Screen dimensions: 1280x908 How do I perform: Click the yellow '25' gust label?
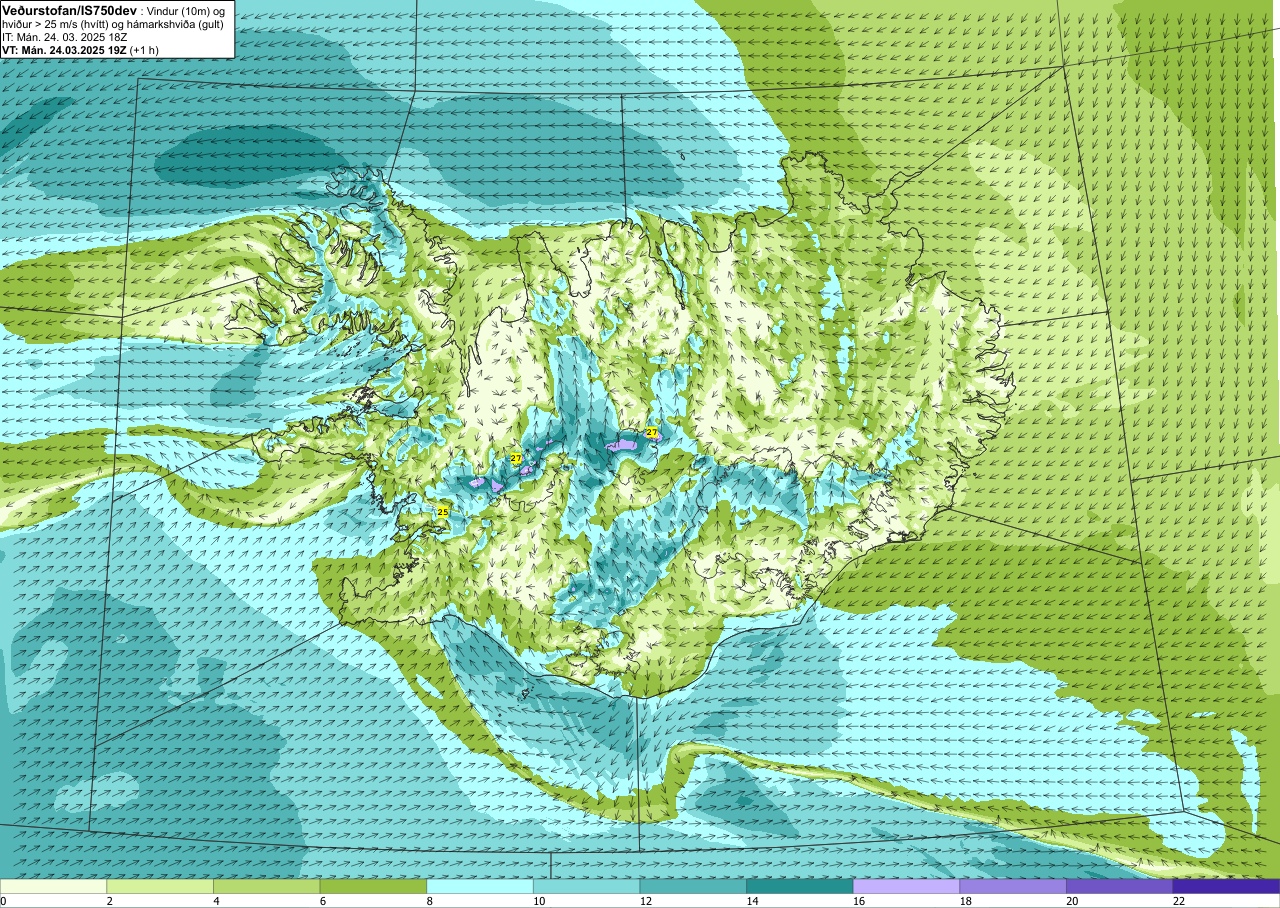[443, 511]
